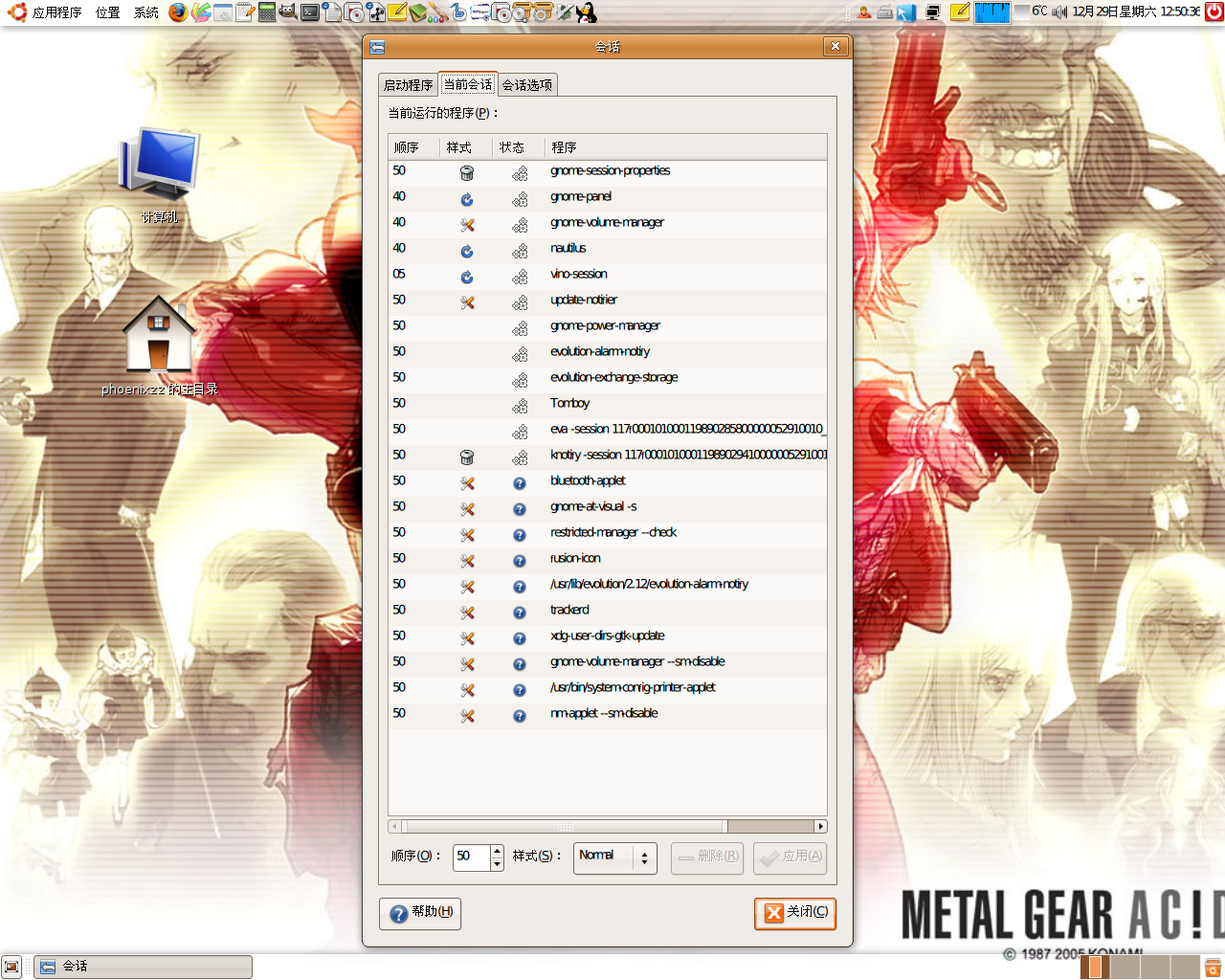This screenshot has height=980, width=1225.
Task: Open the 应用程序 menu
Action: [56, 12]
